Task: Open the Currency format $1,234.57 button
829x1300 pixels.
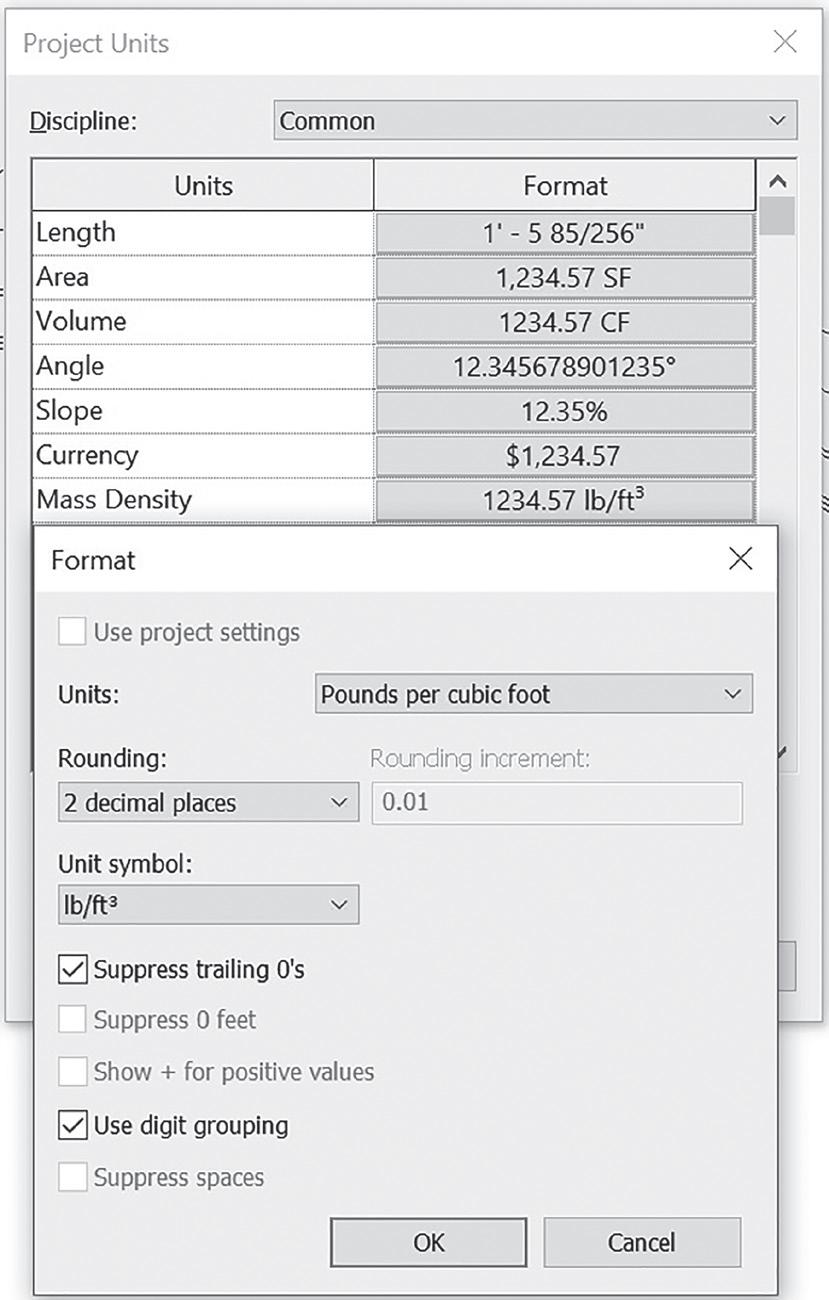Action: (565, 456)
